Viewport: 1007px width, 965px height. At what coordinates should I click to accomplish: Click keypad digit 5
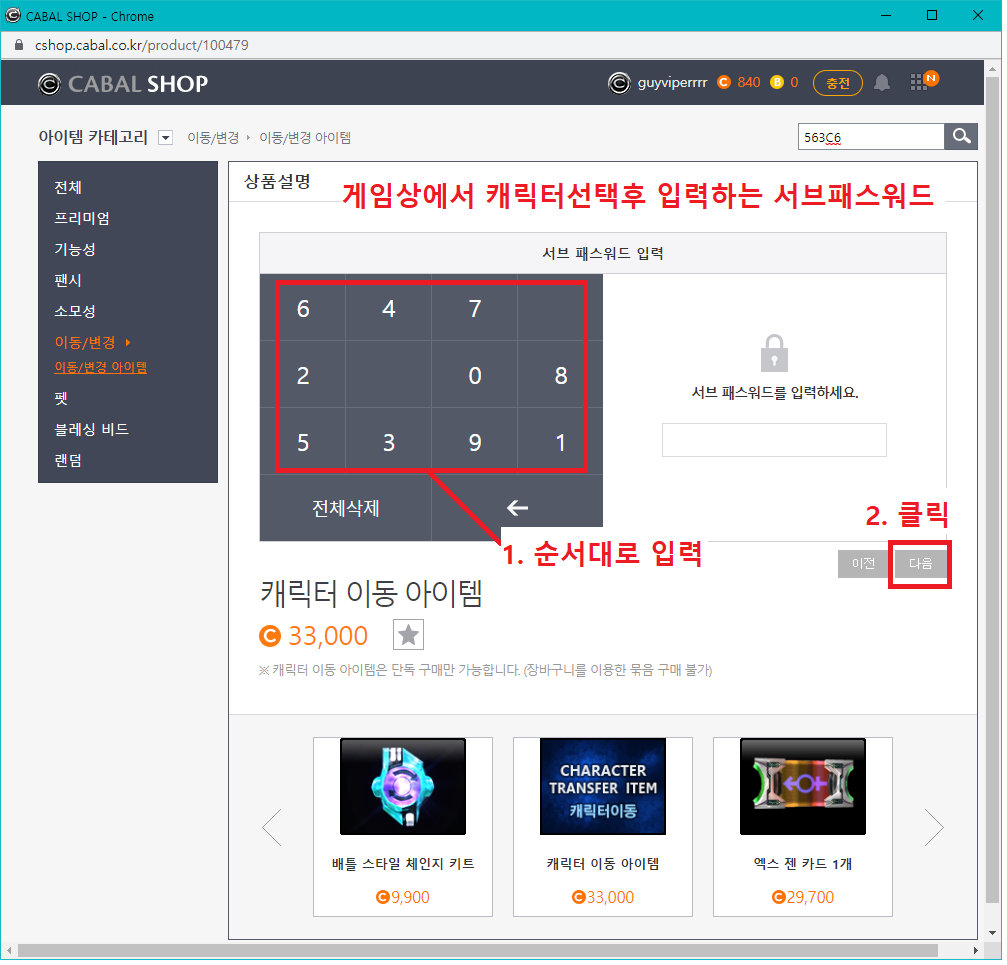[304, 444]
